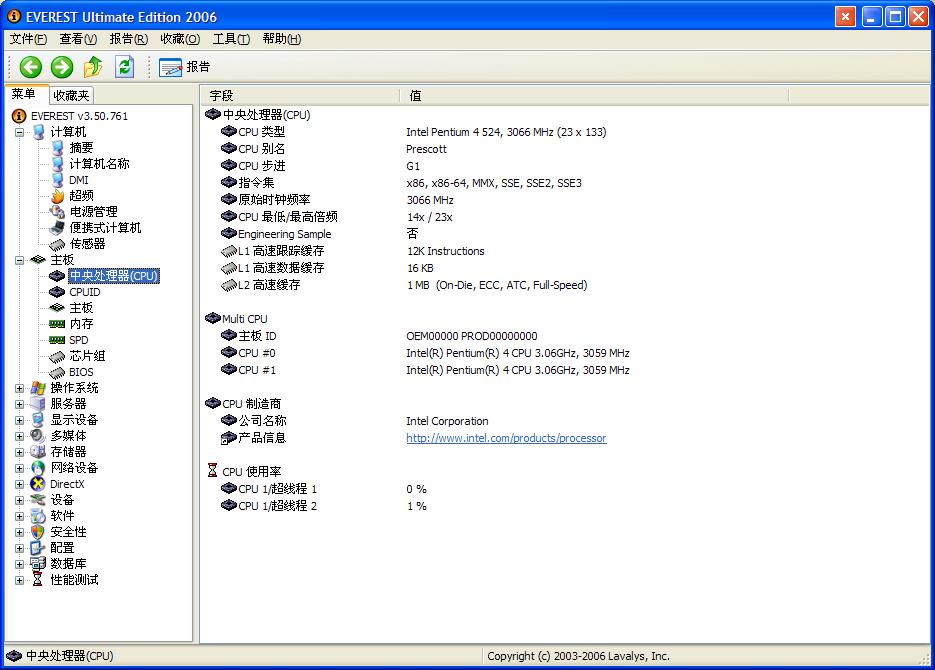Viewport: 935px width, 670px height.
Task: Click the 芯片组 icon
Action: coord(57,356)
